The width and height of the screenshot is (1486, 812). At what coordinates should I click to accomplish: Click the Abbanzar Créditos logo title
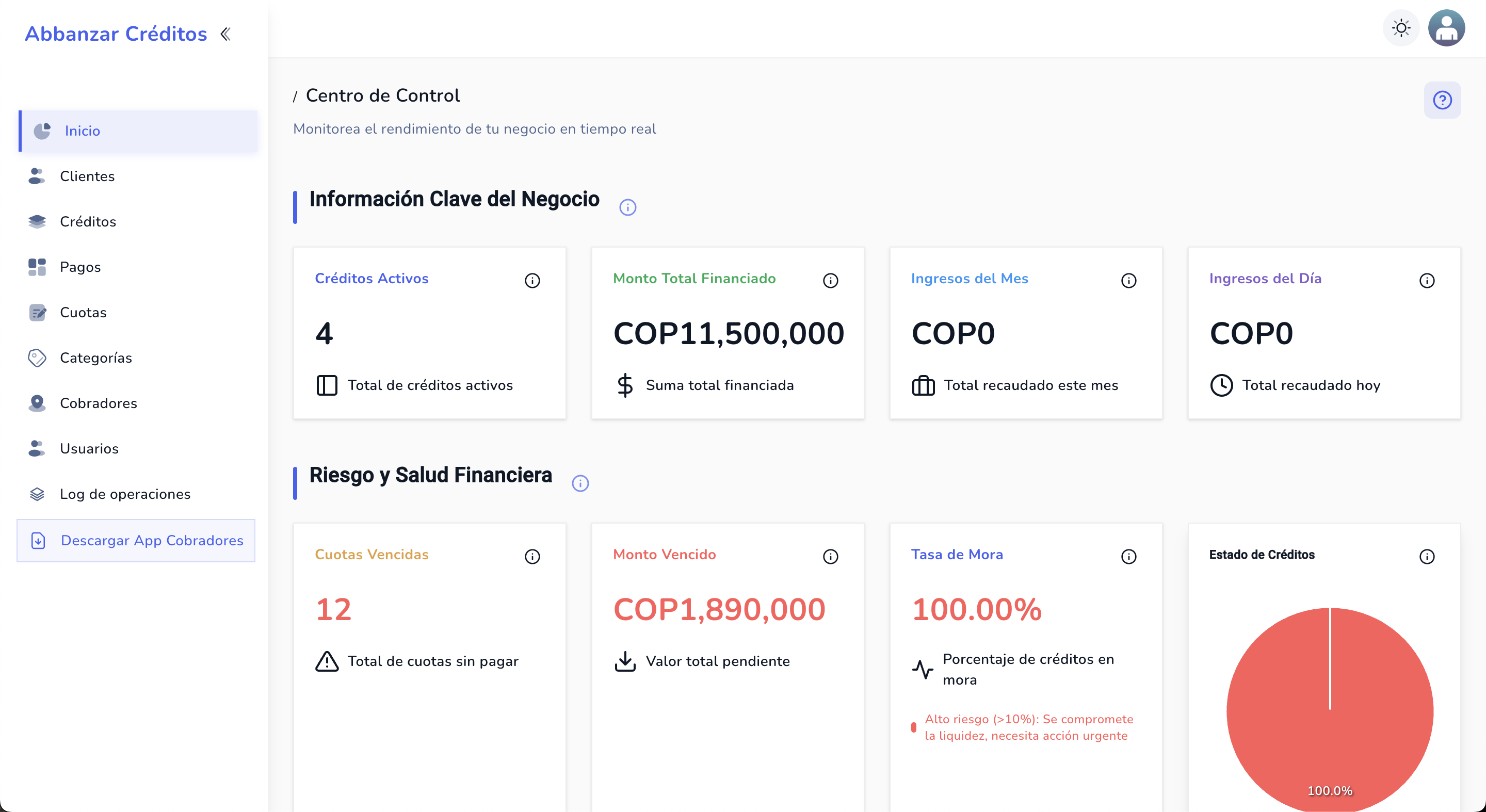pyautogui.click(x=116, y=34)
